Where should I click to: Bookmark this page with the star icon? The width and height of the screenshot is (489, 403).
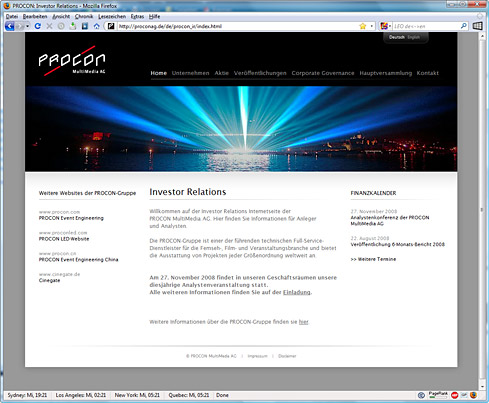363,26
